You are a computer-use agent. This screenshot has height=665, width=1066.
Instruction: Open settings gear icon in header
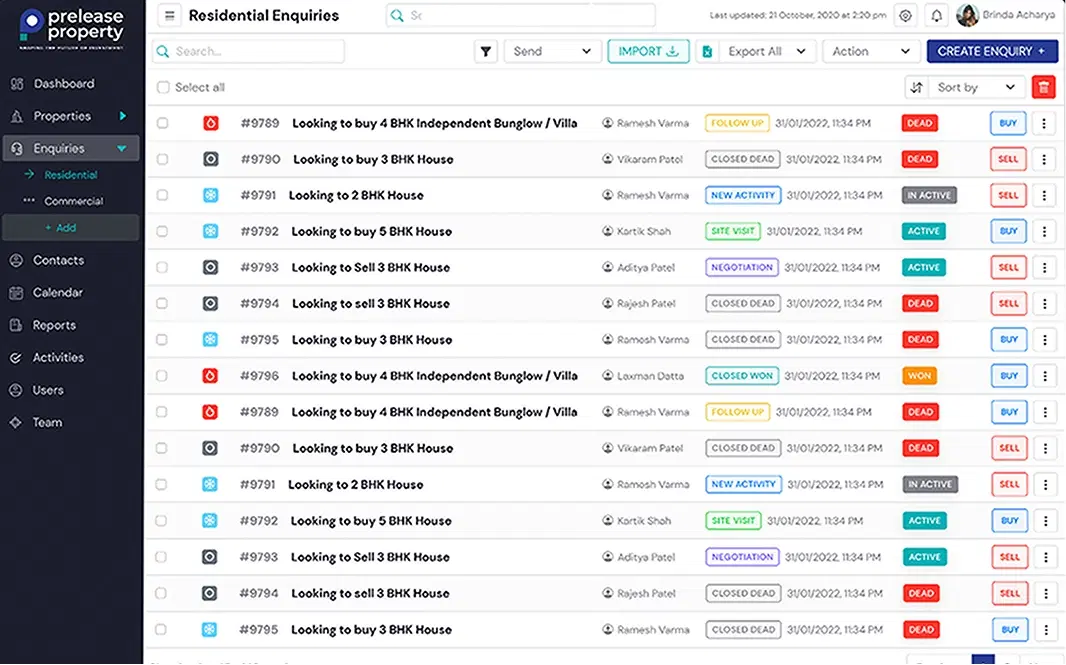point(905,16)
